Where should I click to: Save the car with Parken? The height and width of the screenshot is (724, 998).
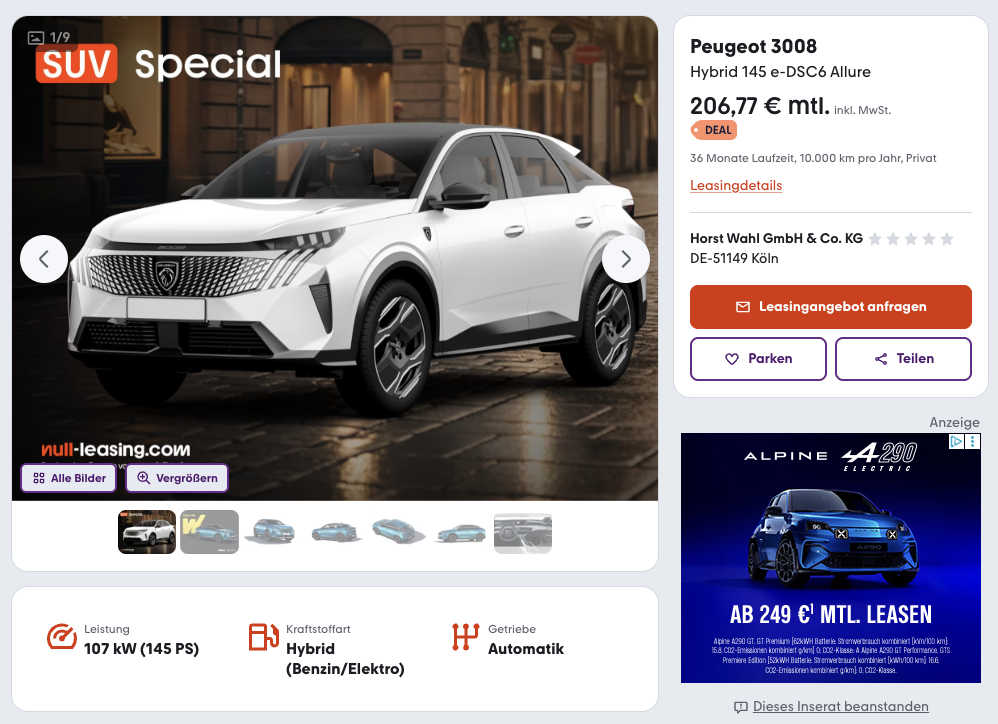[758, 359]
